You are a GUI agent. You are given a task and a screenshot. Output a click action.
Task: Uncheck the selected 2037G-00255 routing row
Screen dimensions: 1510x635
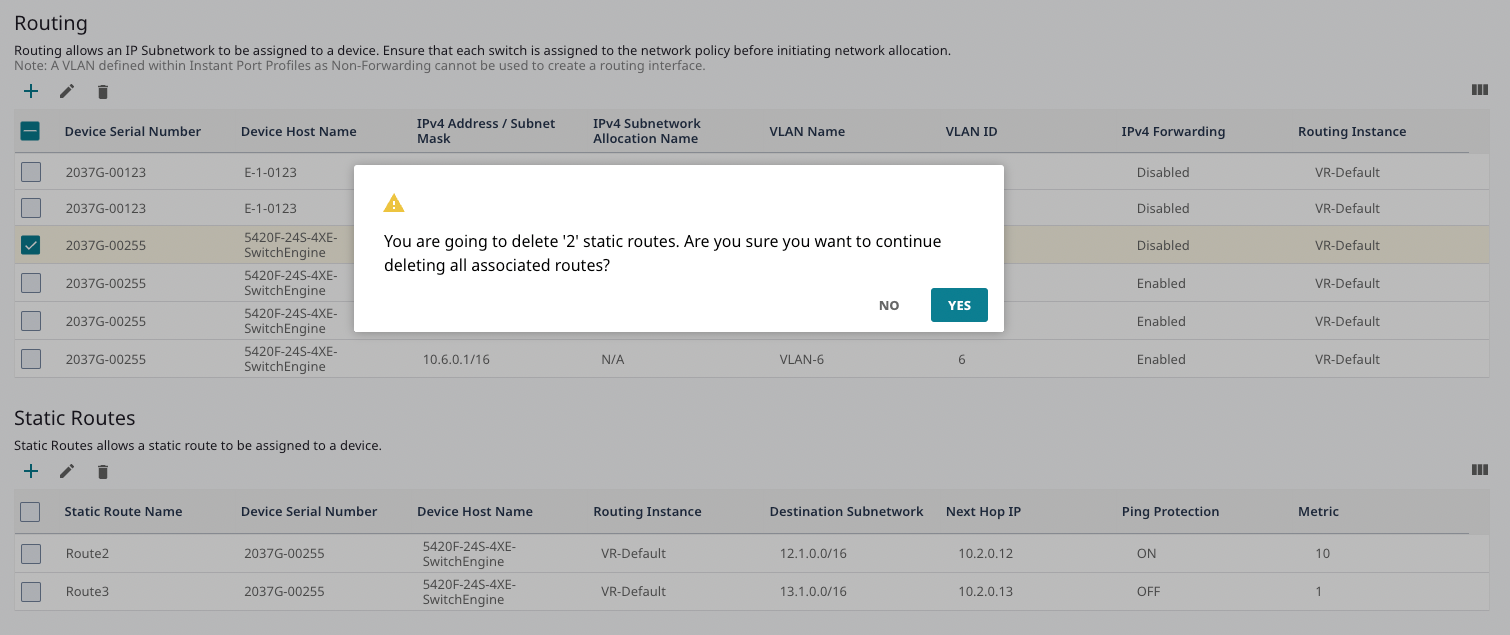click(31, 245)
